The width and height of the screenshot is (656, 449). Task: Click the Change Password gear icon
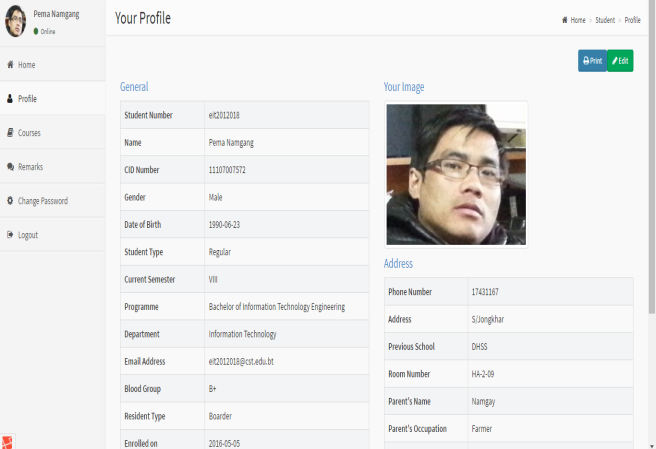point(10,201)
